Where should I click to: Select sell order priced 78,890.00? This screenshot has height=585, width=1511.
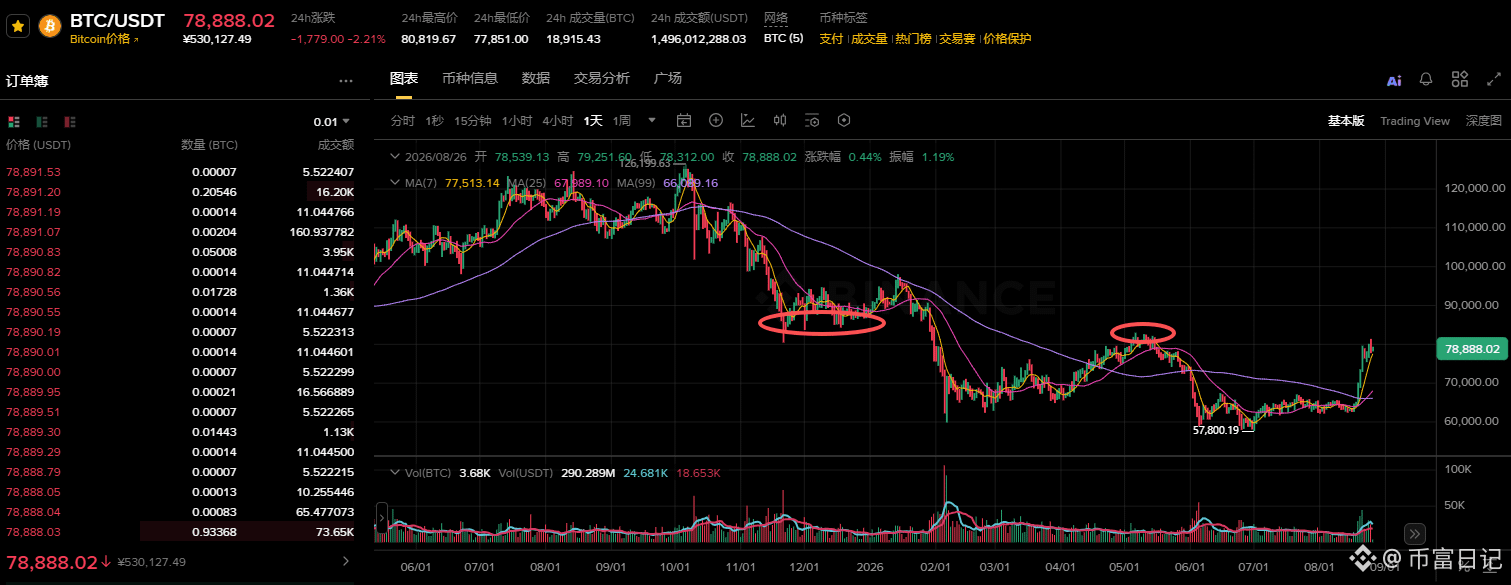pos(182,372)
